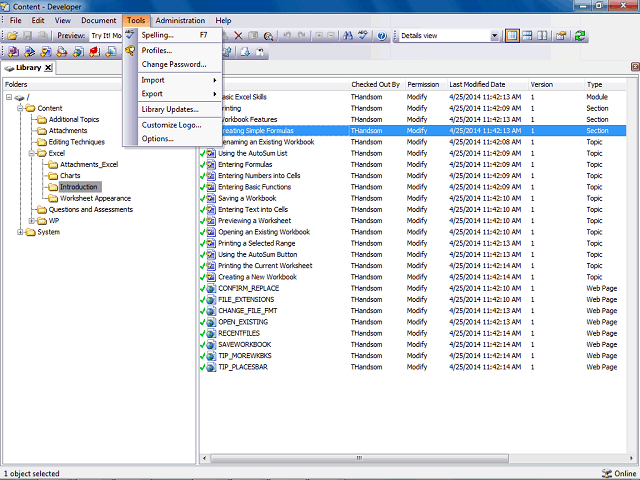640x480 pixels.
Task: Switch to the Library tab
Action: [x=28, y=68]
